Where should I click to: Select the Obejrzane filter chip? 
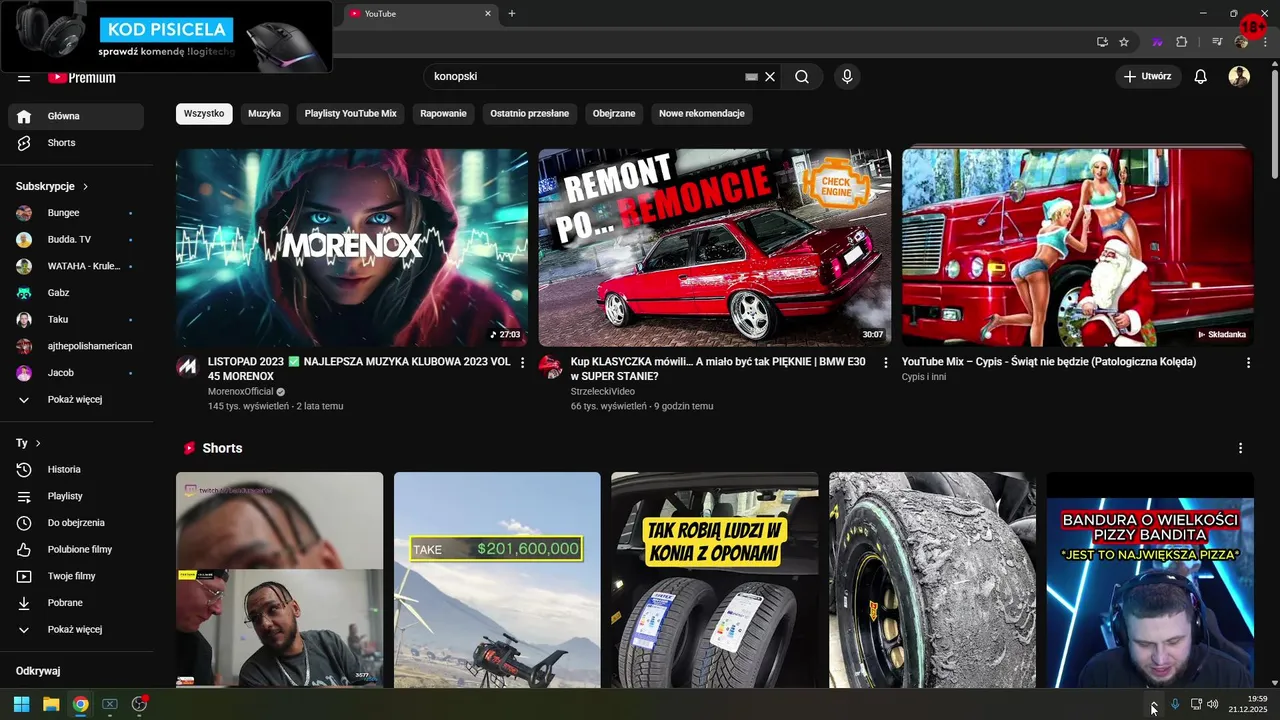coord(614,114)
